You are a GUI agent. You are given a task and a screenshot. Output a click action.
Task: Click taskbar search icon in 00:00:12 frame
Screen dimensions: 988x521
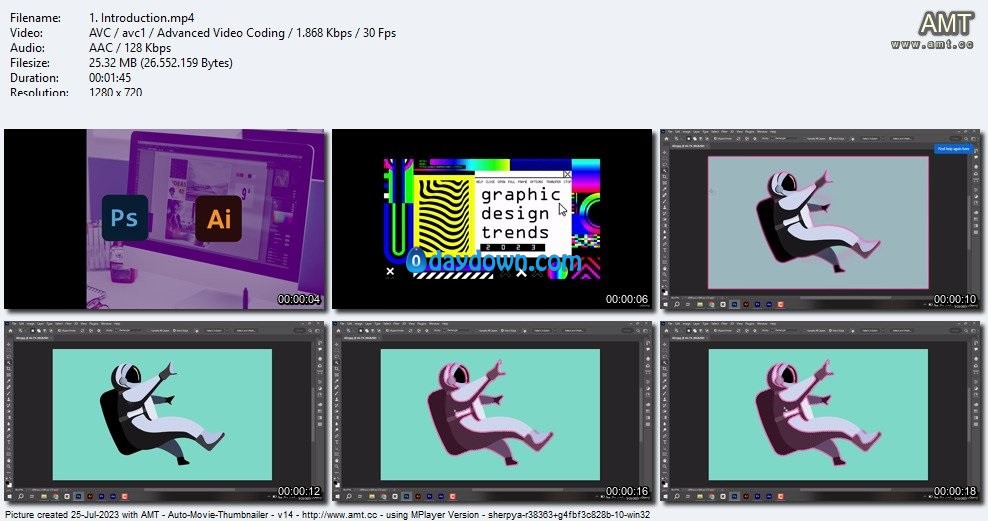[21, 496]
